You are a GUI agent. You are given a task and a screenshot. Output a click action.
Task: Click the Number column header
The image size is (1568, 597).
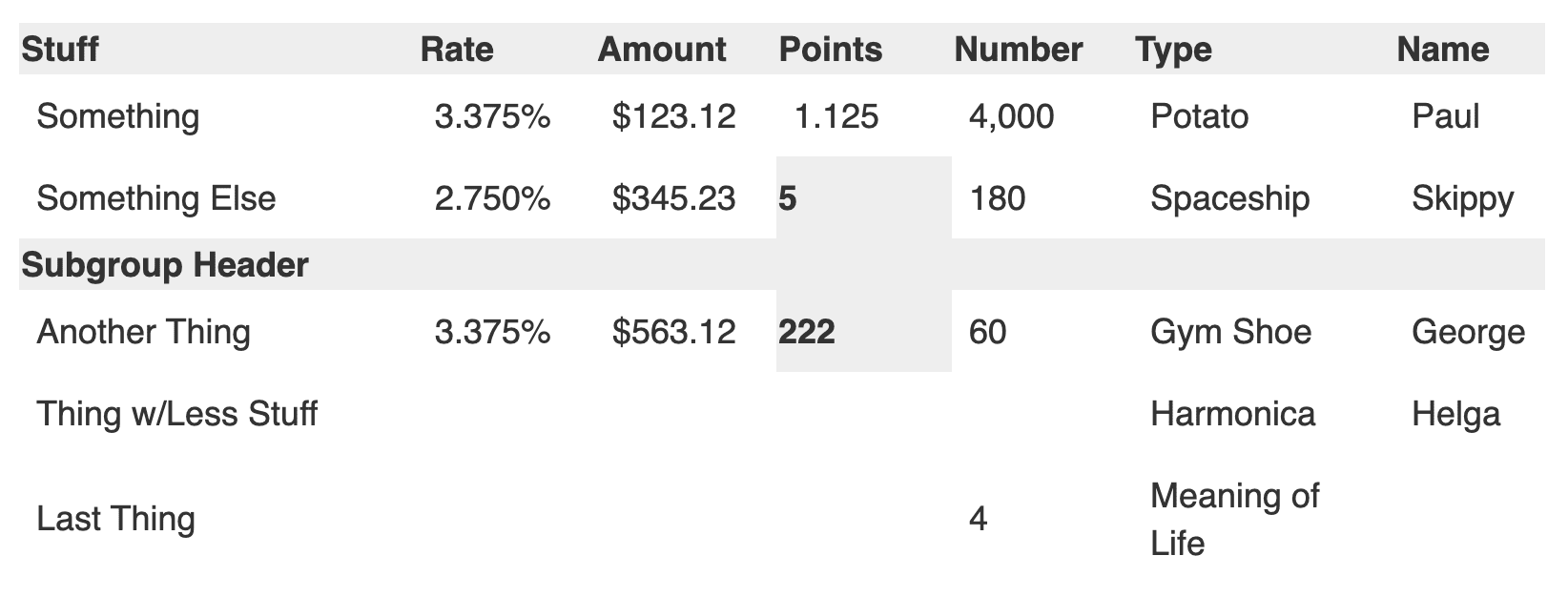click(x=1018, y=50)
